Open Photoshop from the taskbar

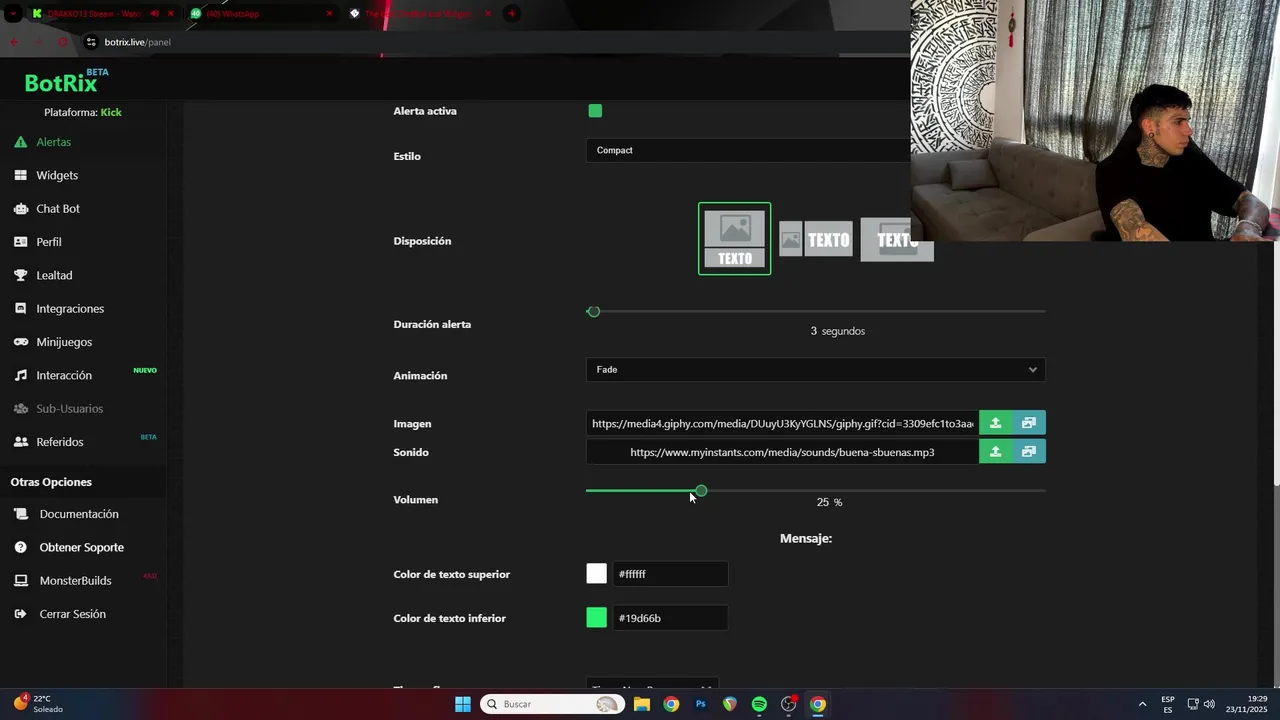tap(700, 704)
